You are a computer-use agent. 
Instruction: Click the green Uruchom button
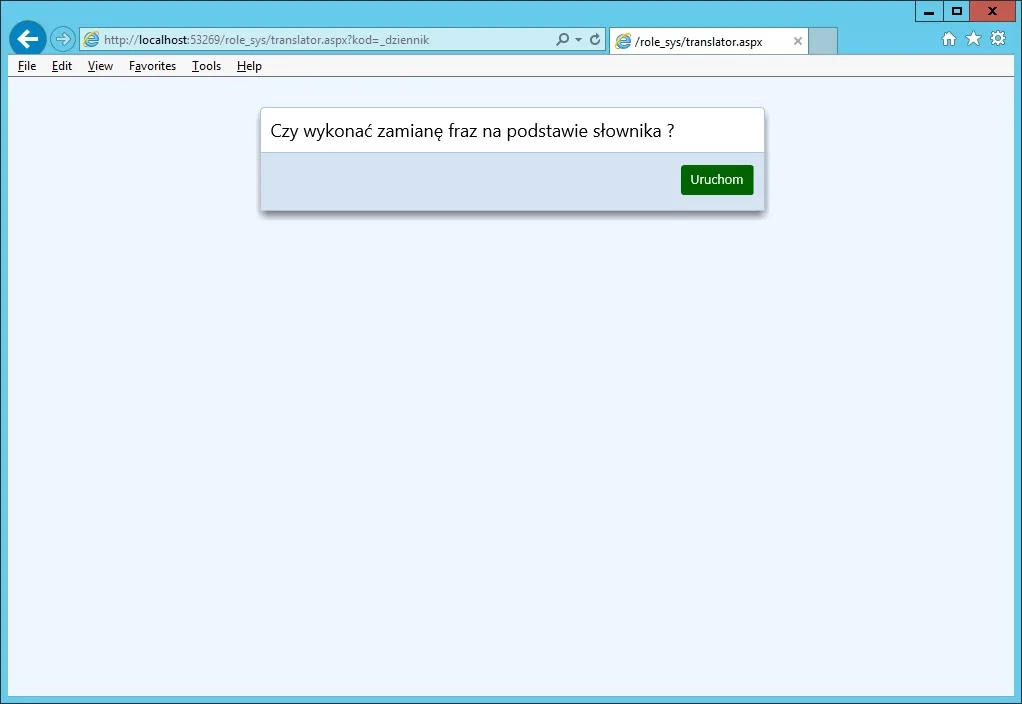pos(717,180)
